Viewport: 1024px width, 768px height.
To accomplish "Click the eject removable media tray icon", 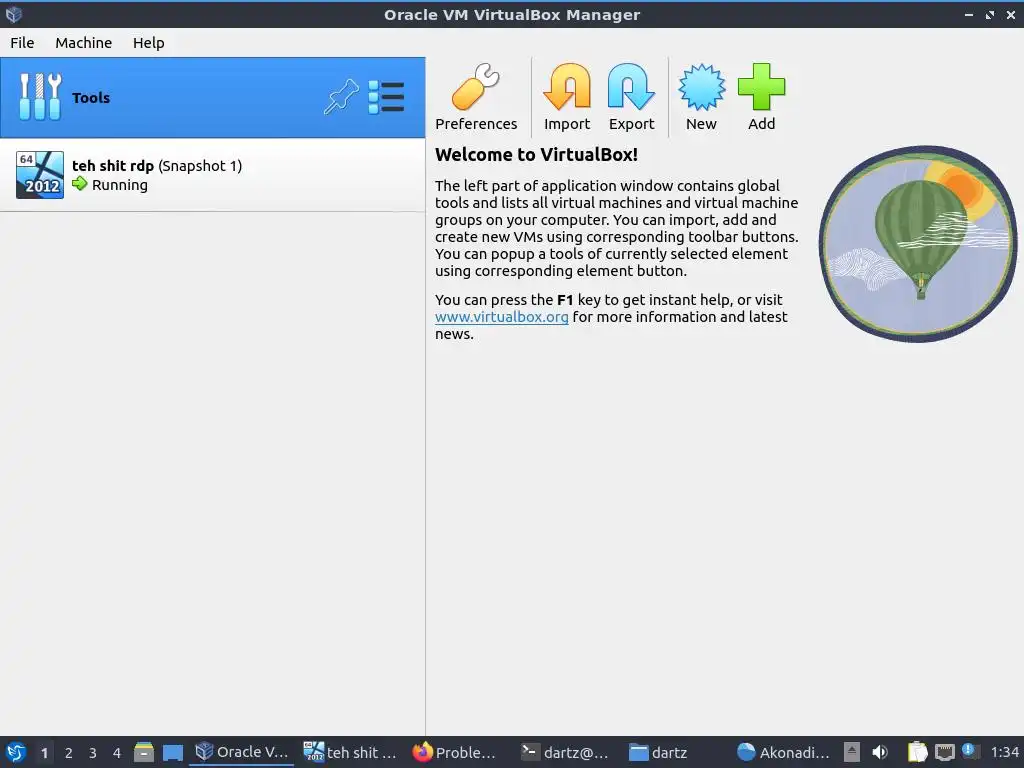I will tap(851, 752).
